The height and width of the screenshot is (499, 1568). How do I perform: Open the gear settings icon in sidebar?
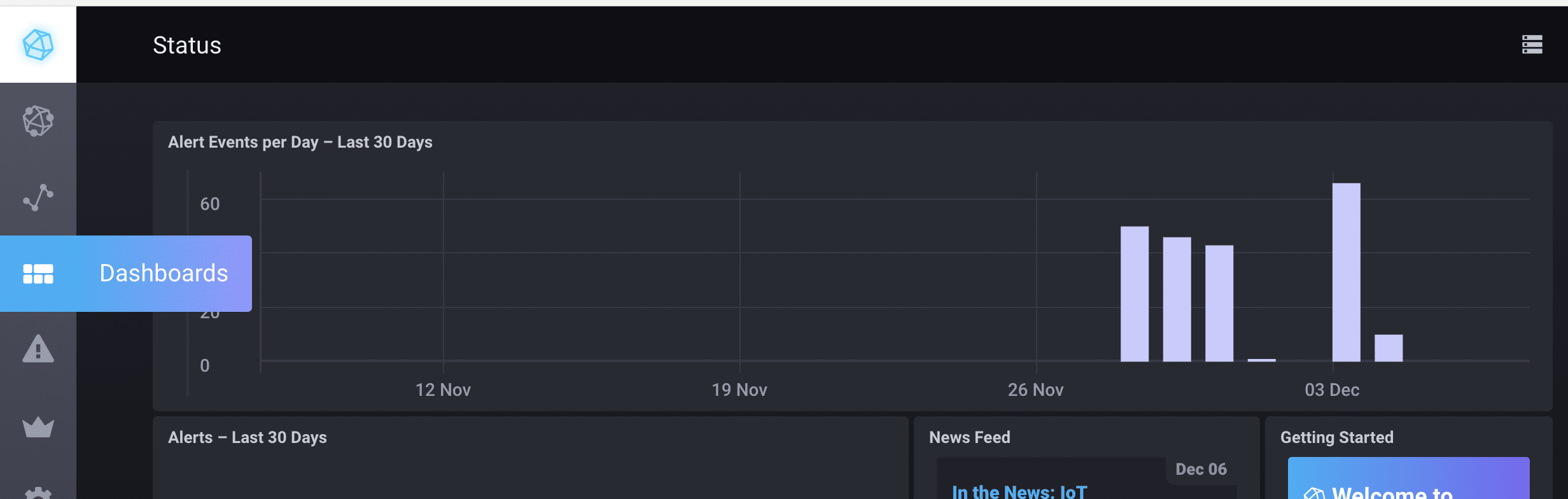(38, 493)
